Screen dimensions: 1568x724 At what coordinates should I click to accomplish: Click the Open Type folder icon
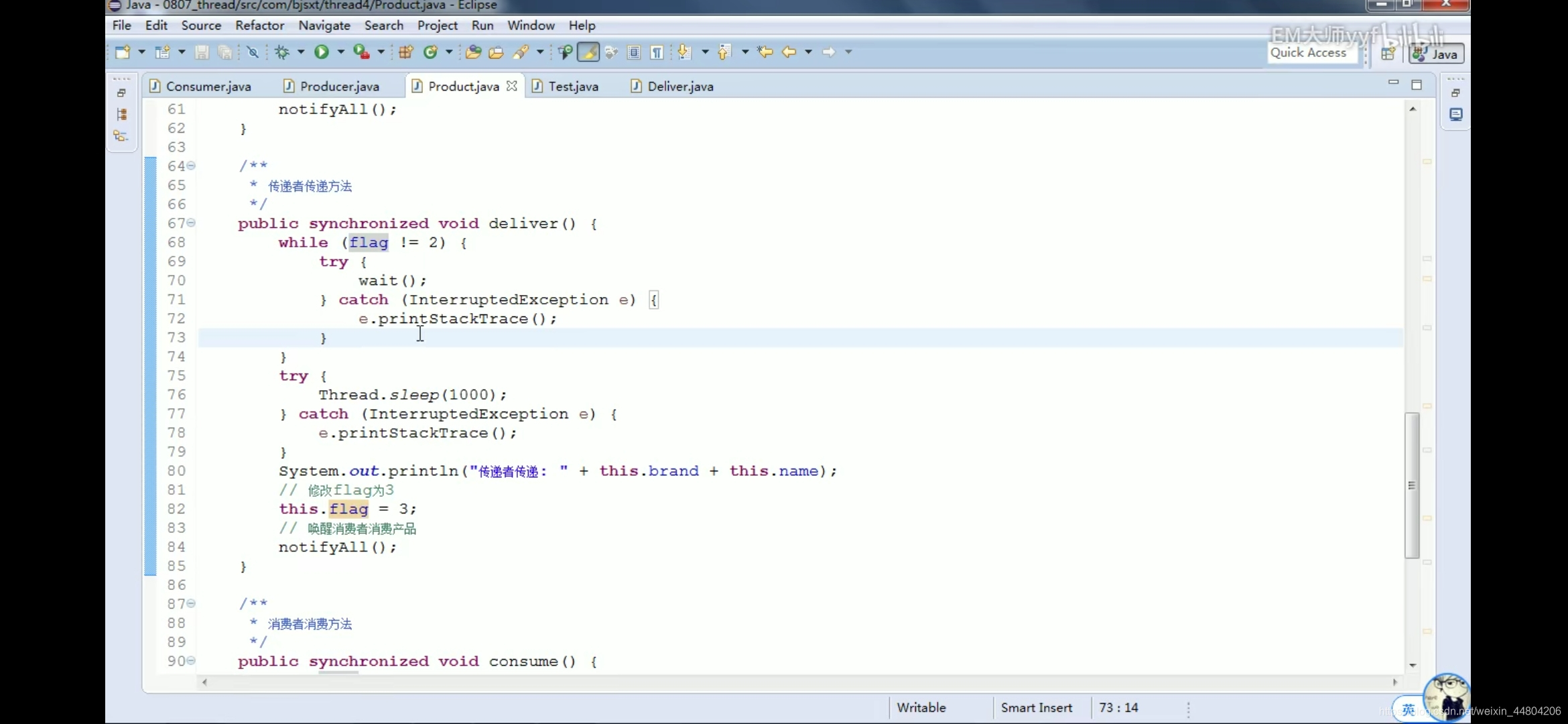coord(473,52)
